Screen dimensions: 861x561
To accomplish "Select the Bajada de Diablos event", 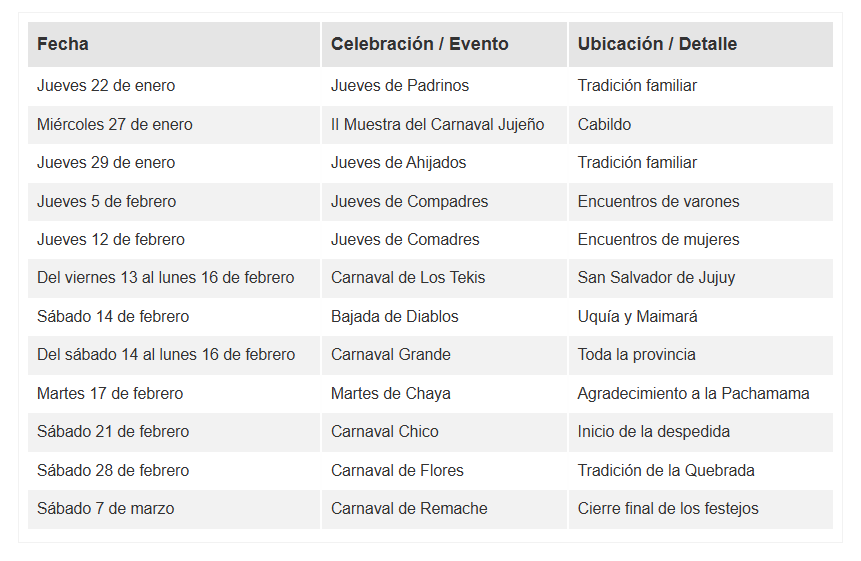I will (395, 317).
